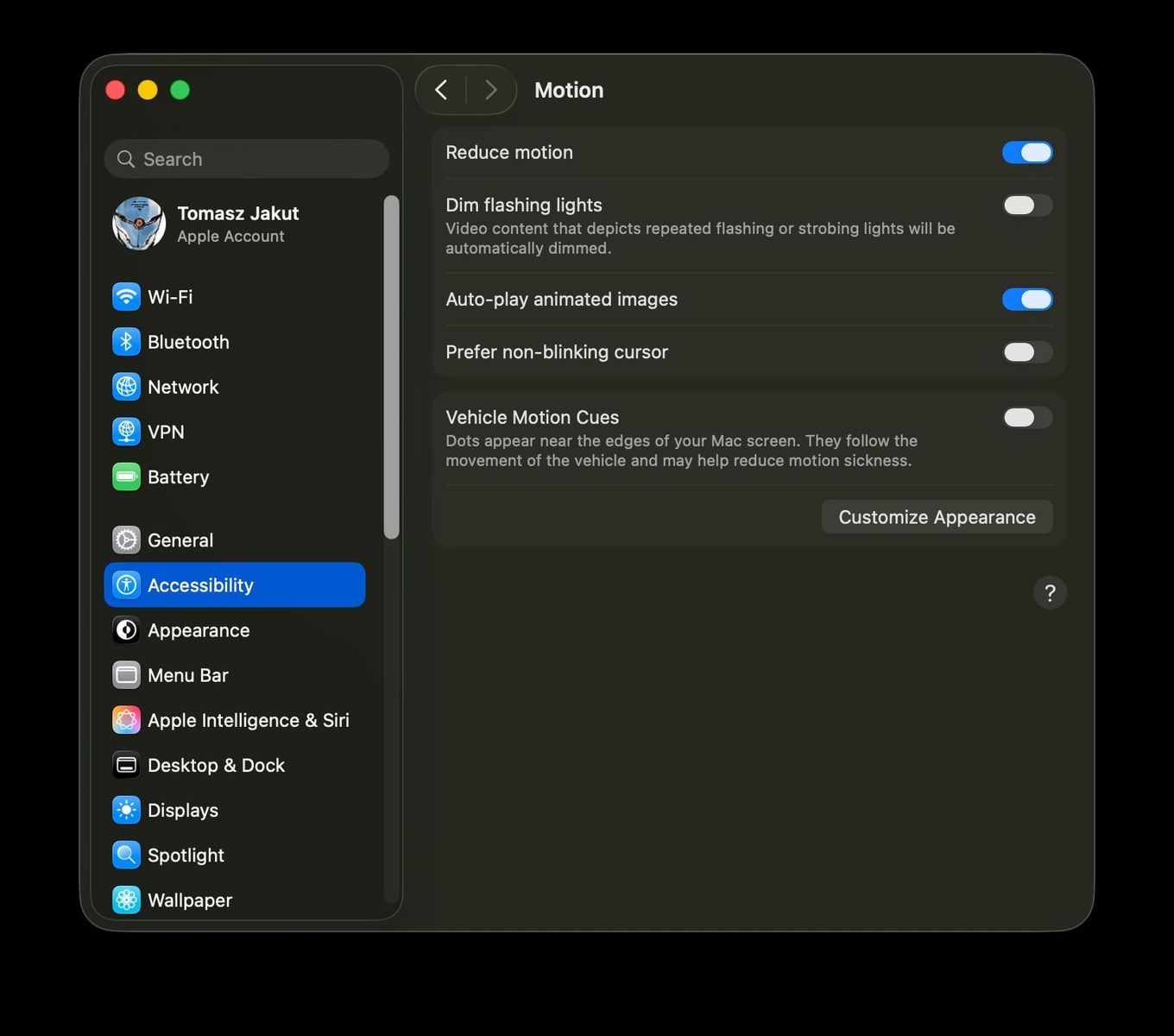Image resolution: width=1174 pixels, height=1036 pixels.
Task: Enable Dim flashing lights
Action: pos(1027,205)
